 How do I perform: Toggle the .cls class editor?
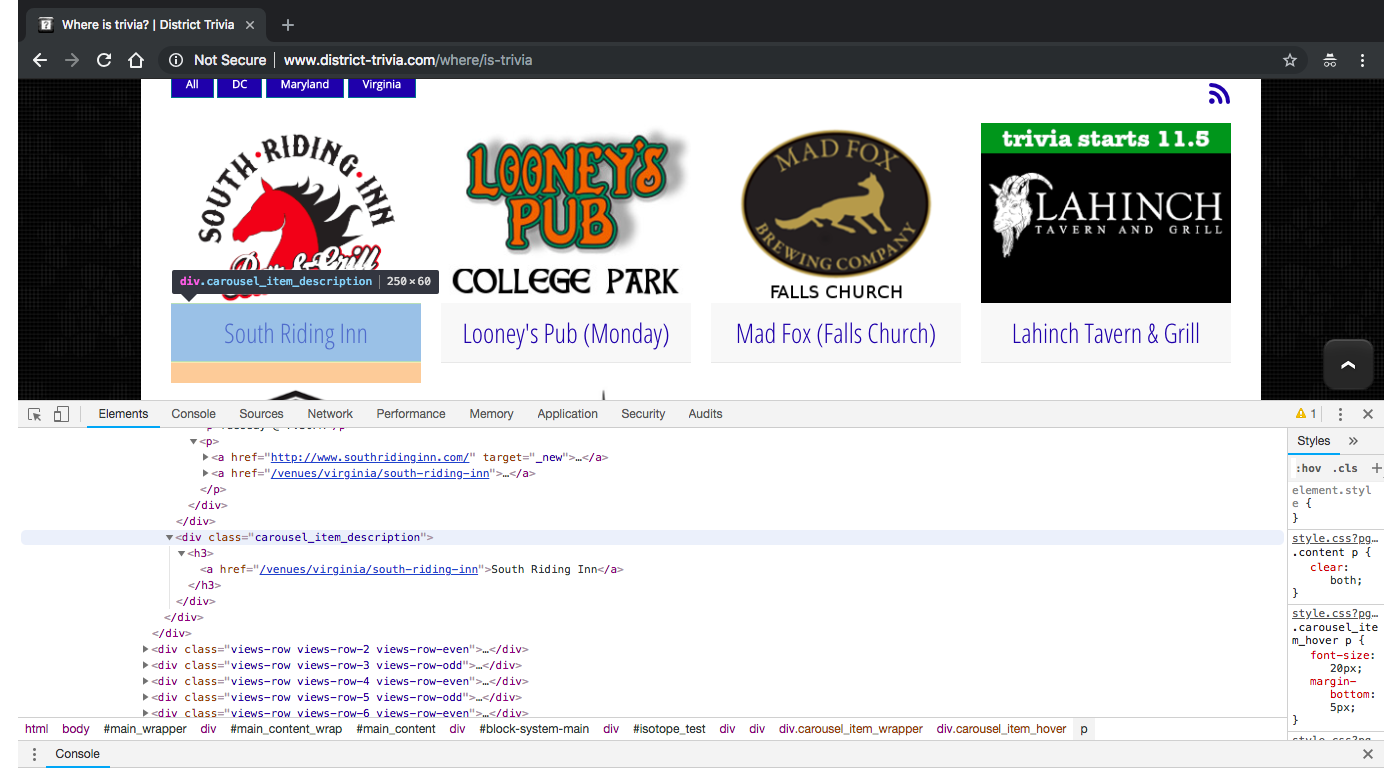click(1346, 468)
